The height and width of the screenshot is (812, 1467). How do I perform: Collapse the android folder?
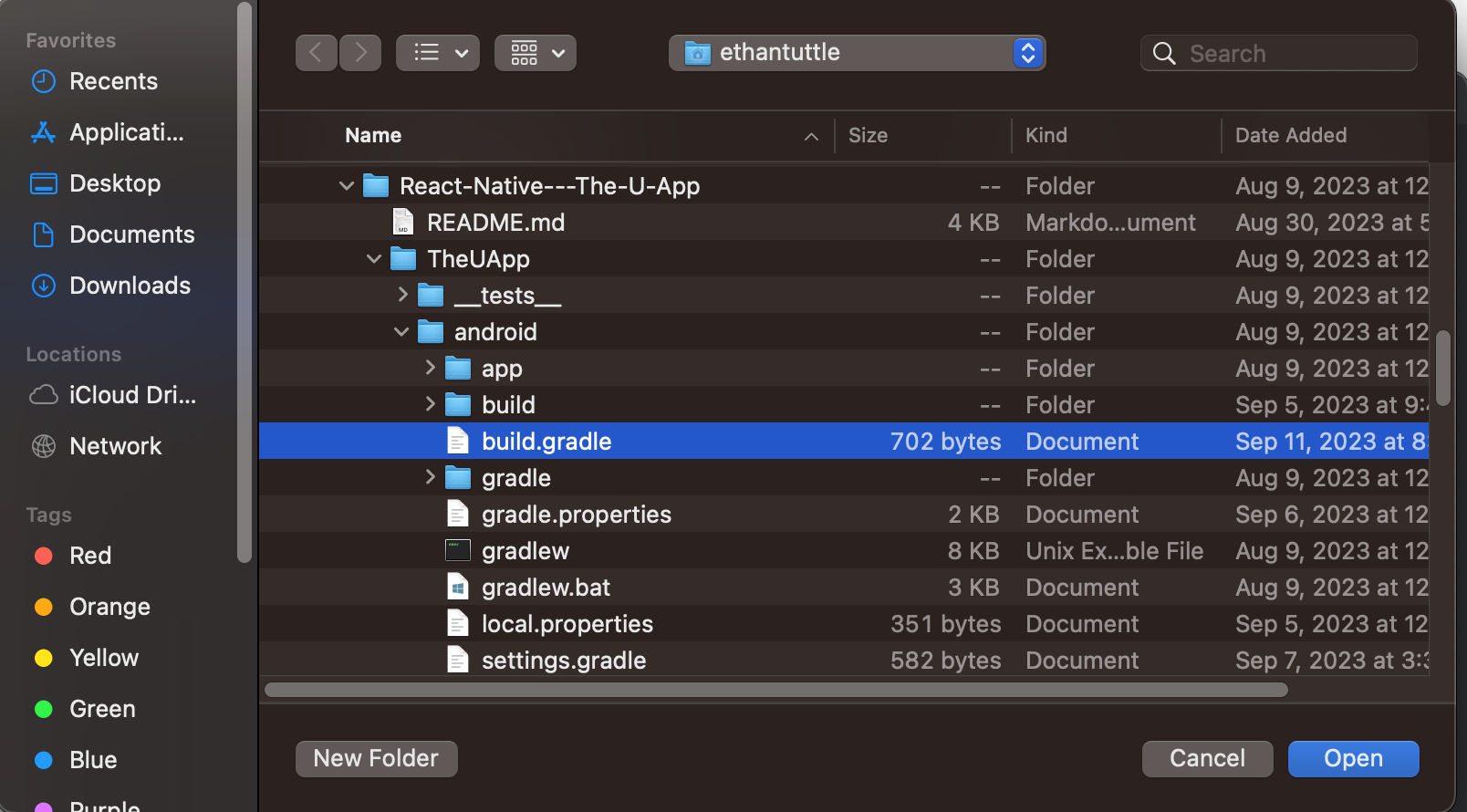[x=401, y=332]
